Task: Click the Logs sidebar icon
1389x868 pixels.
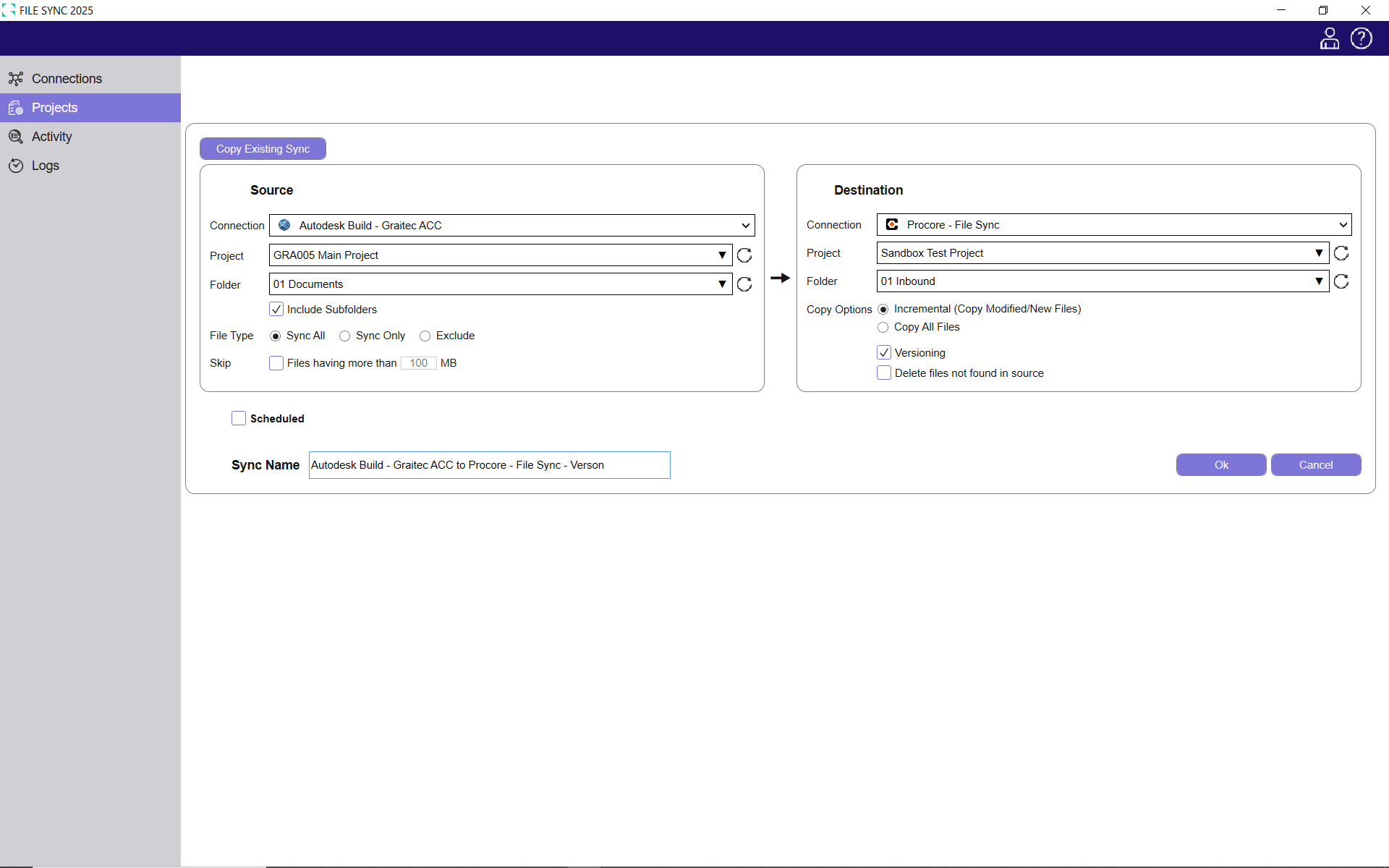Action: (16, 166)
